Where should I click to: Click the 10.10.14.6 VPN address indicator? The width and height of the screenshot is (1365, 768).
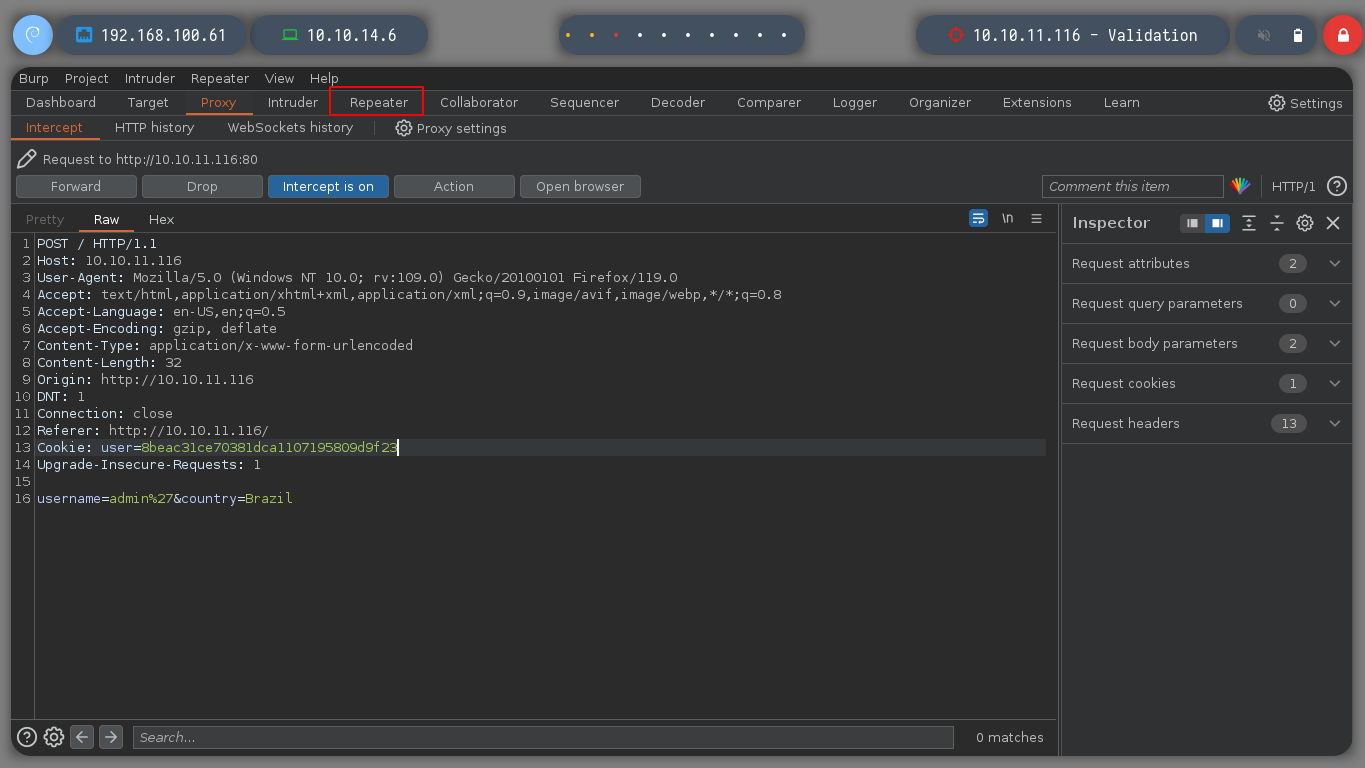pyautogui.click(x=339, y=35)
